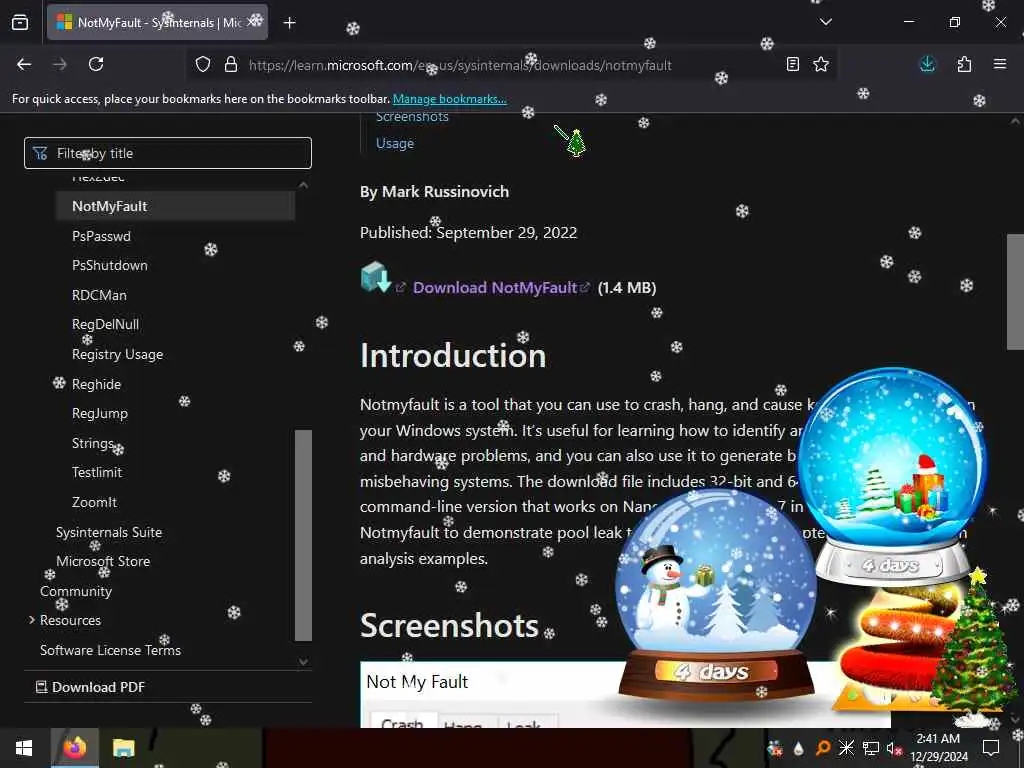This screenshot has height=768, width=1024.
Task: Open the Firefox downloads panel
Action: (927, 64)
